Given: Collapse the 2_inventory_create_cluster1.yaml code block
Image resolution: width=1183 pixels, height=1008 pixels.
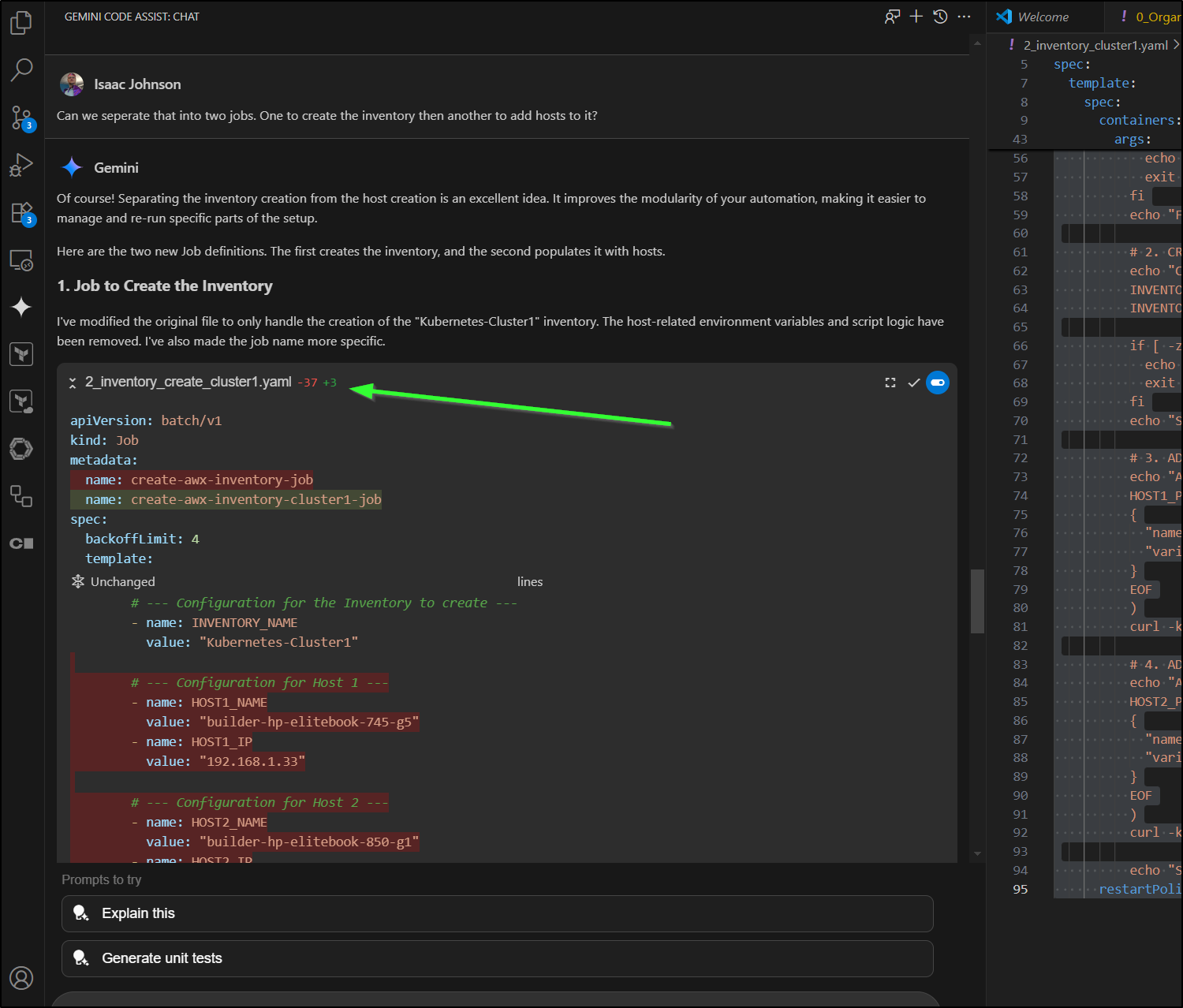Looking at the screenshot, I should pyautogui.click(x=73, y=383).
